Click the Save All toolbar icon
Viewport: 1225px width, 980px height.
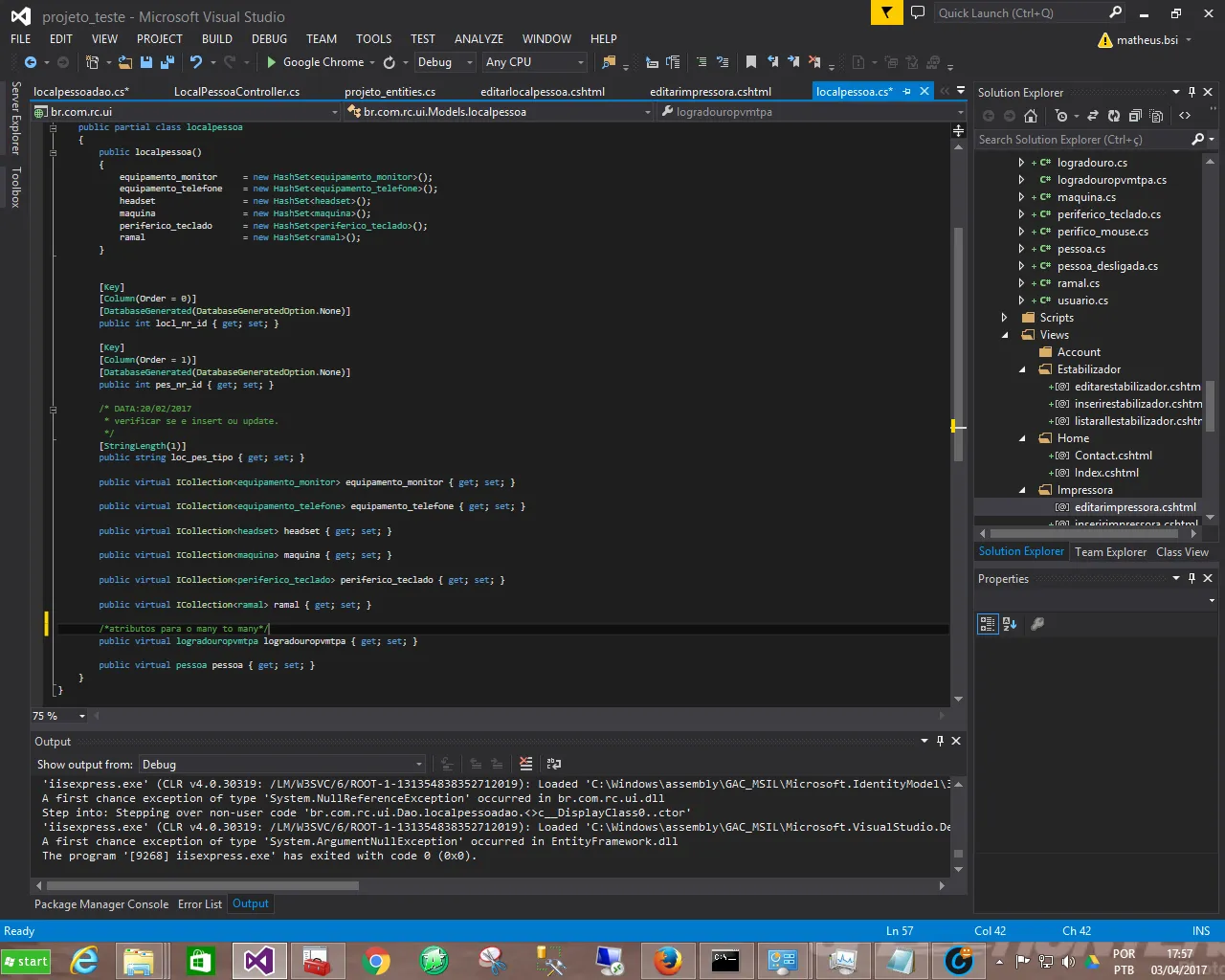(167, 62)
